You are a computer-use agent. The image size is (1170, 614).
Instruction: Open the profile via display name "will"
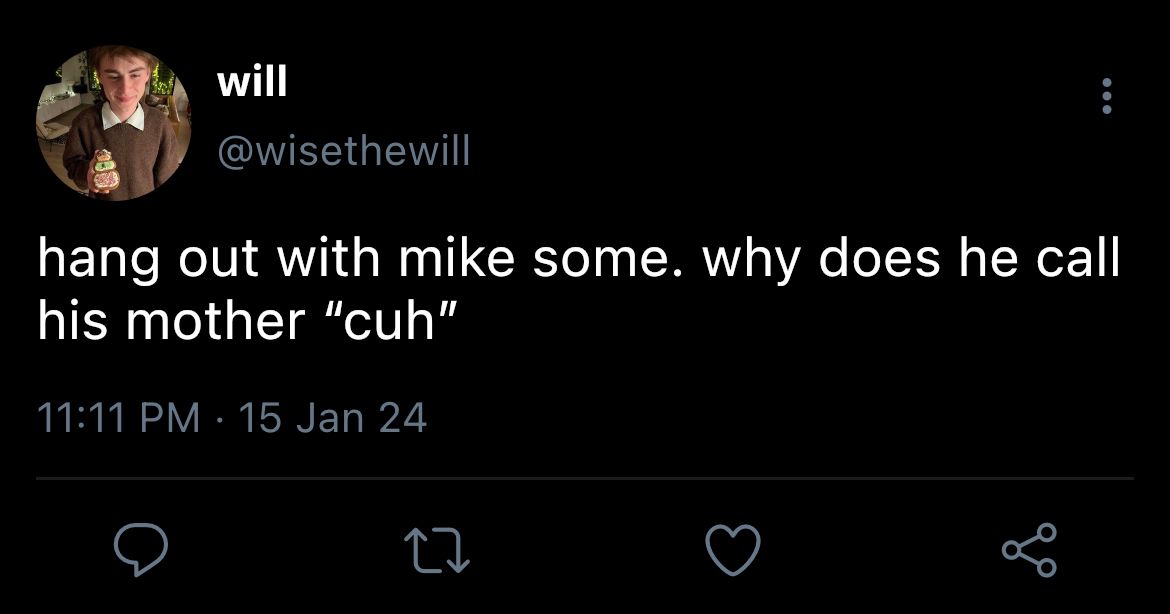click(x=252, y=81)
